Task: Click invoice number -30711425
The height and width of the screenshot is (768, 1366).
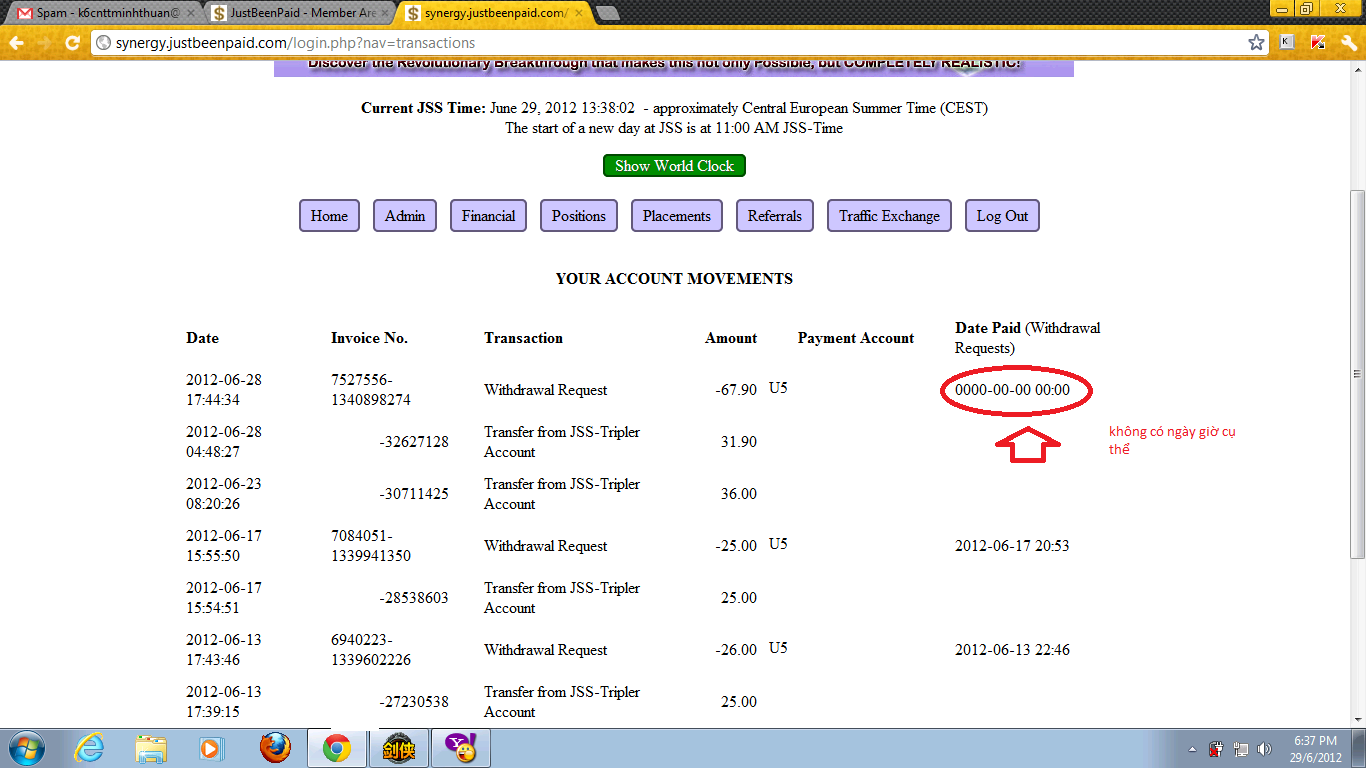Action: tap(414, 494)
